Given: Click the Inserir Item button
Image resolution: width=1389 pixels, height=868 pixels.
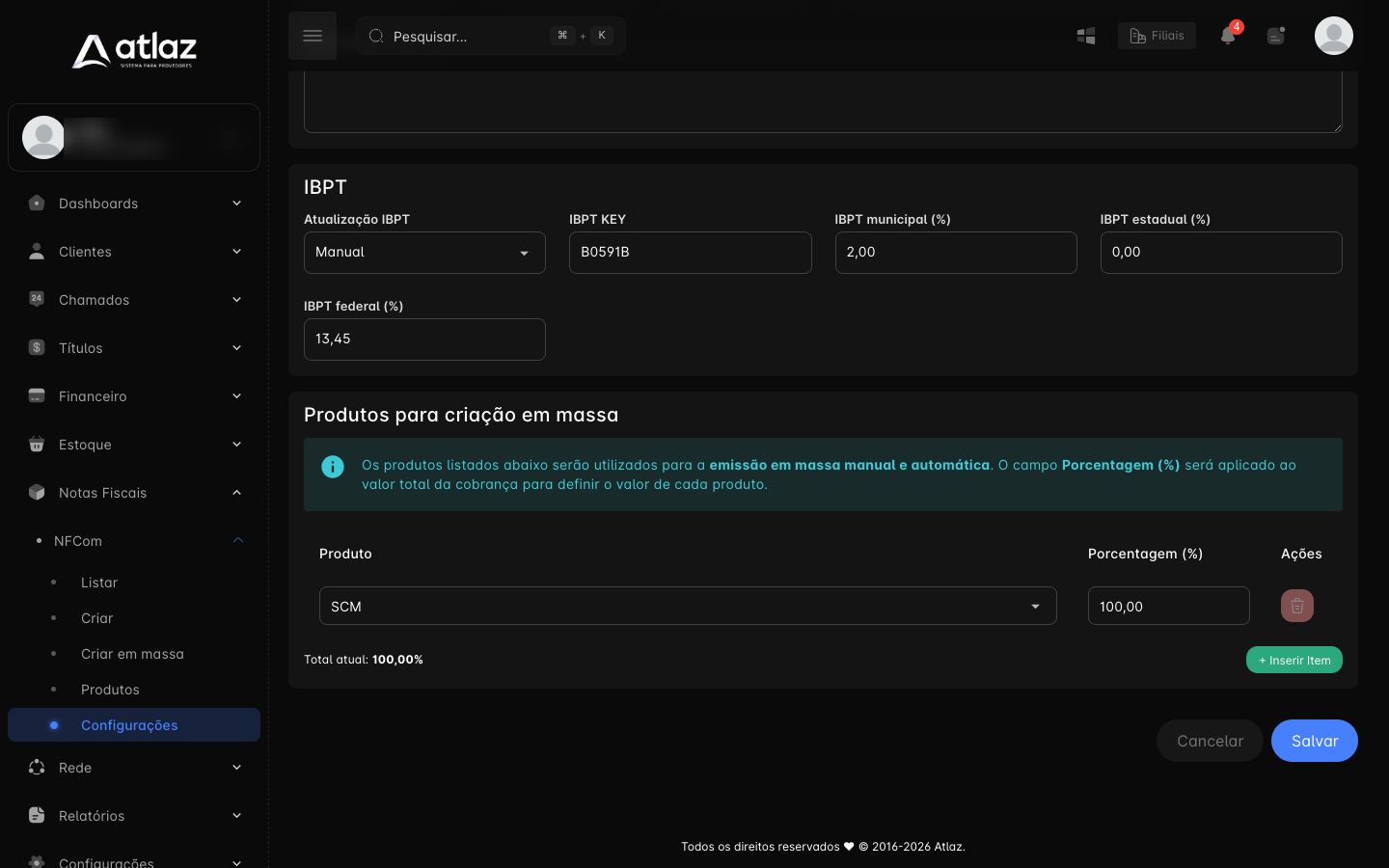Looking at the screenshot, I should 1294,660.
